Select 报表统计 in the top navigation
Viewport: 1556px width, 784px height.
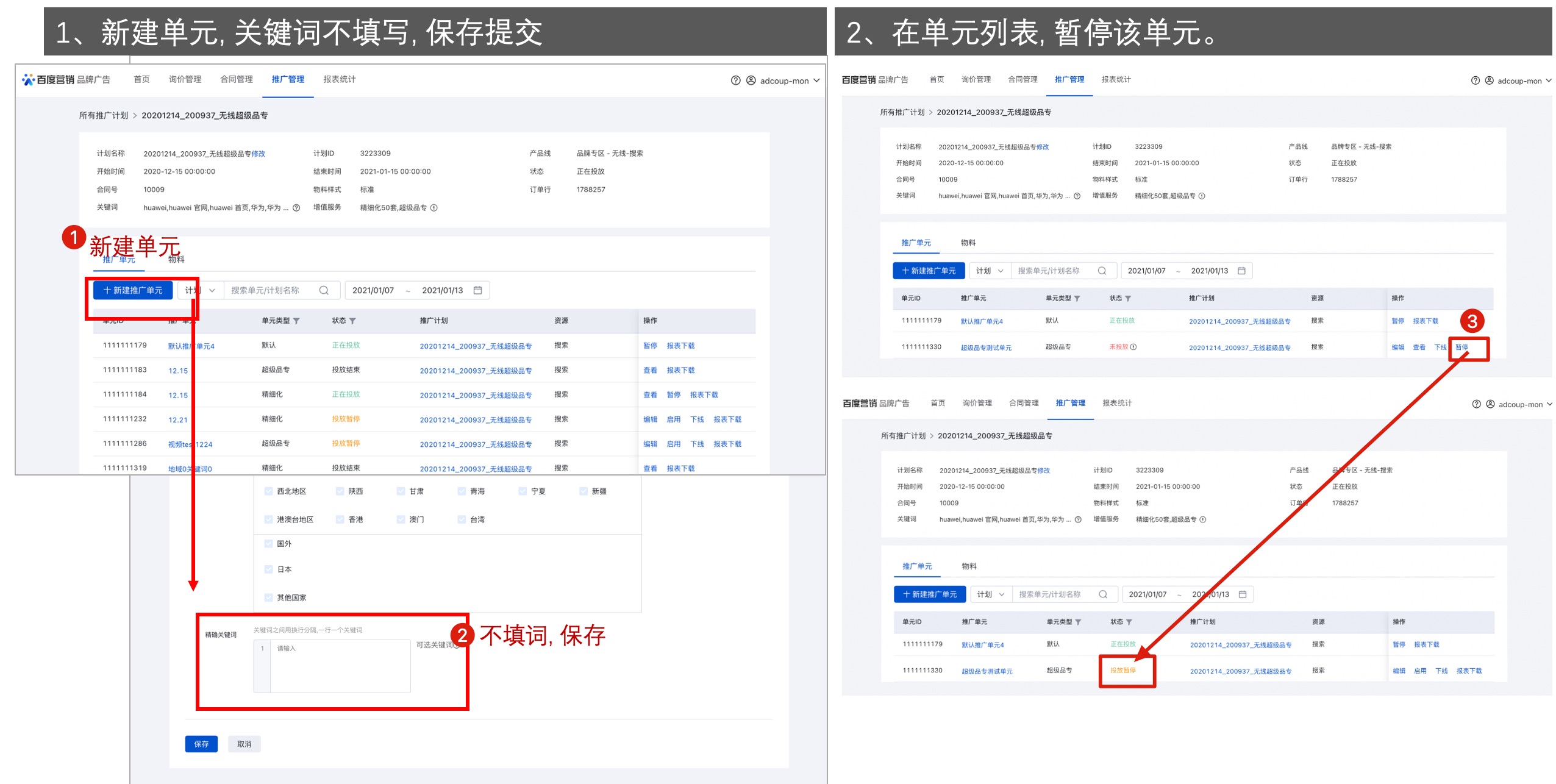pyautogui.click(x=339, y=79)
